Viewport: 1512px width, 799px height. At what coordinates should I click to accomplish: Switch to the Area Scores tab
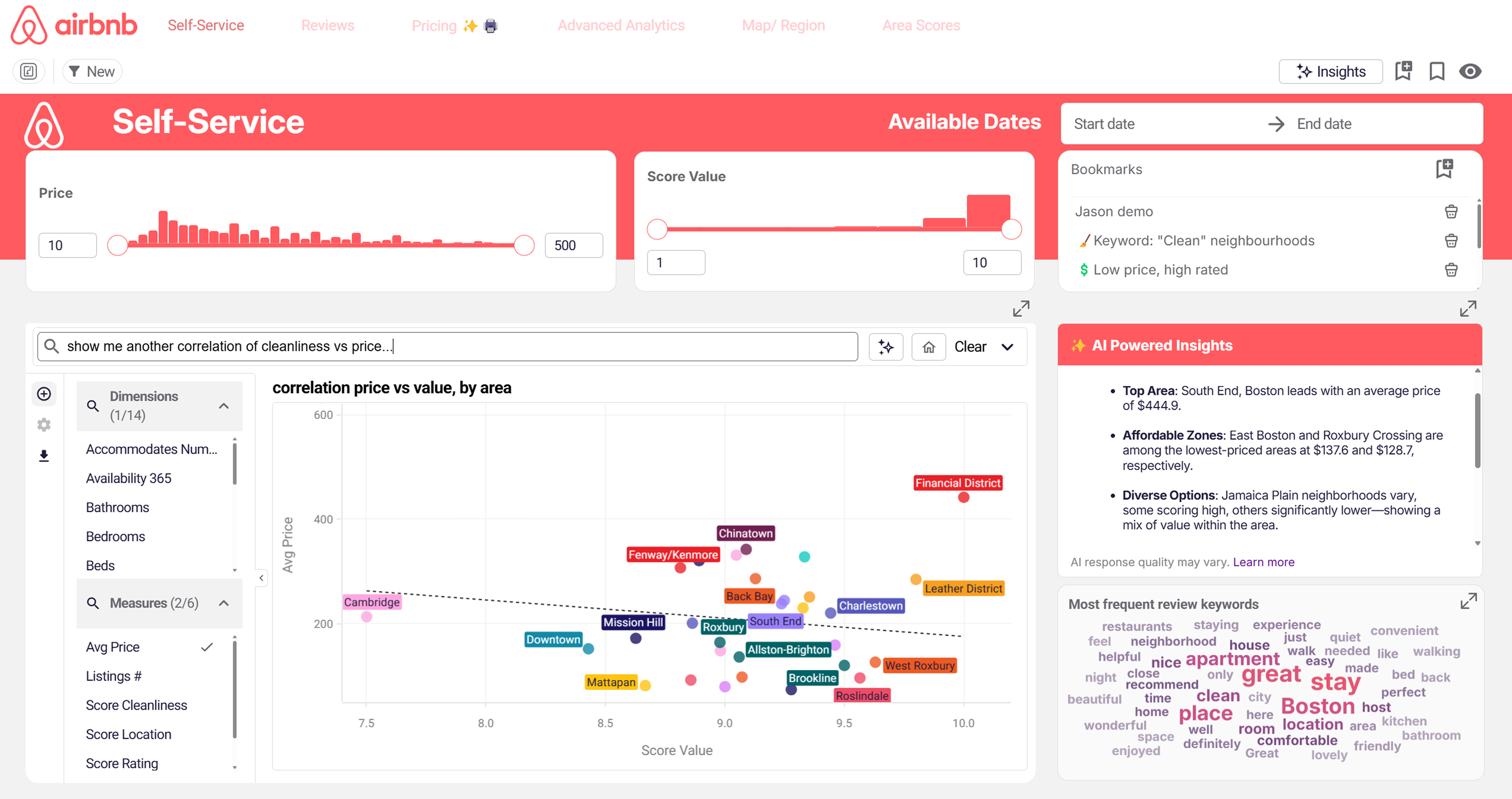pyautogui.click(x=921, y=25)
